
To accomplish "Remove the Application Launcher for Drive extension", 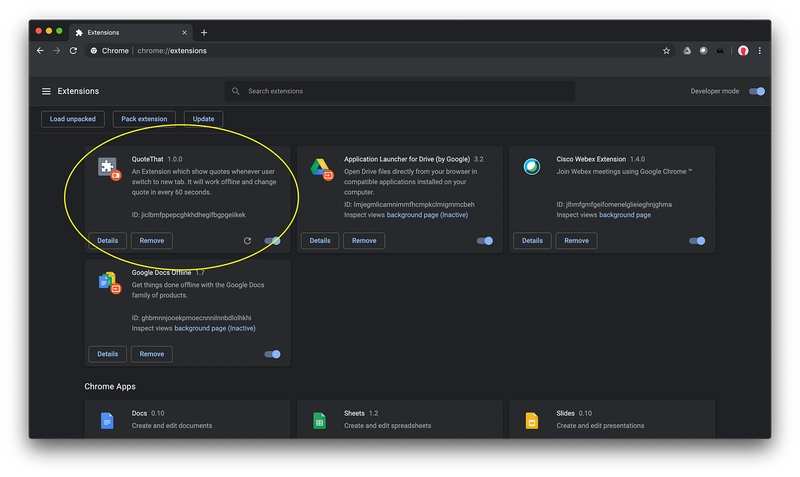I will tap(364, 241).
